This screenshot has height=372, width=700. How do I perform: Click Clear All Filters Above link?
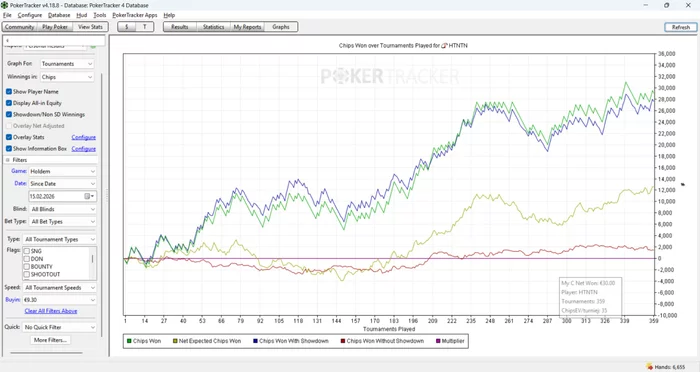coord(51,311)
